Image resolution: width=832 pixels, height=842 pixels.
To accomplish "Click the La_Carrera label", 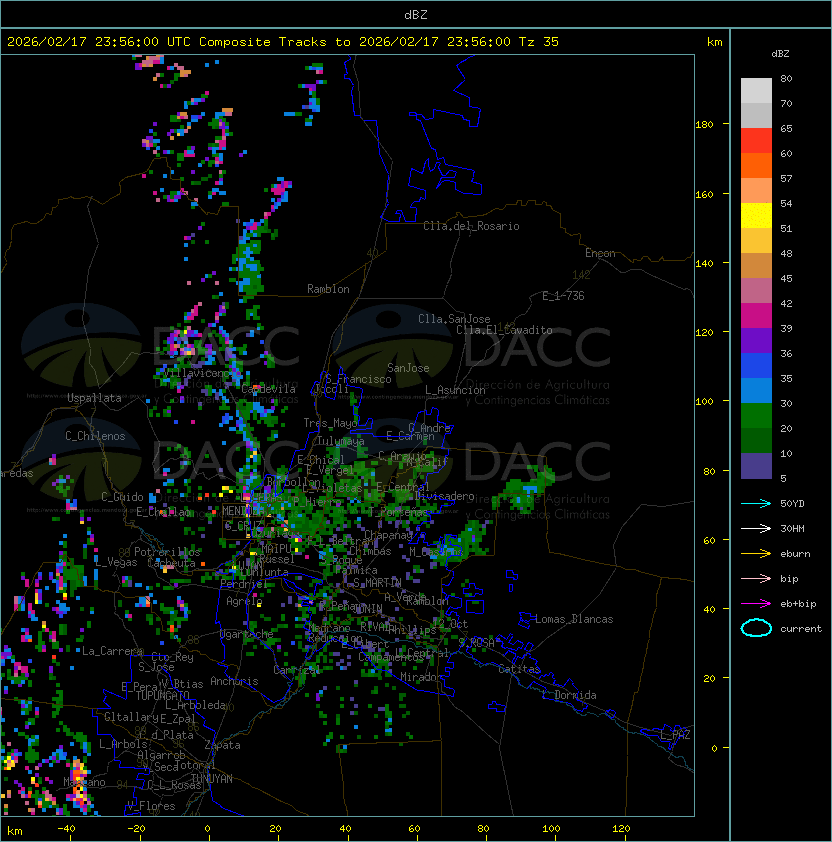I will point(110,651).
